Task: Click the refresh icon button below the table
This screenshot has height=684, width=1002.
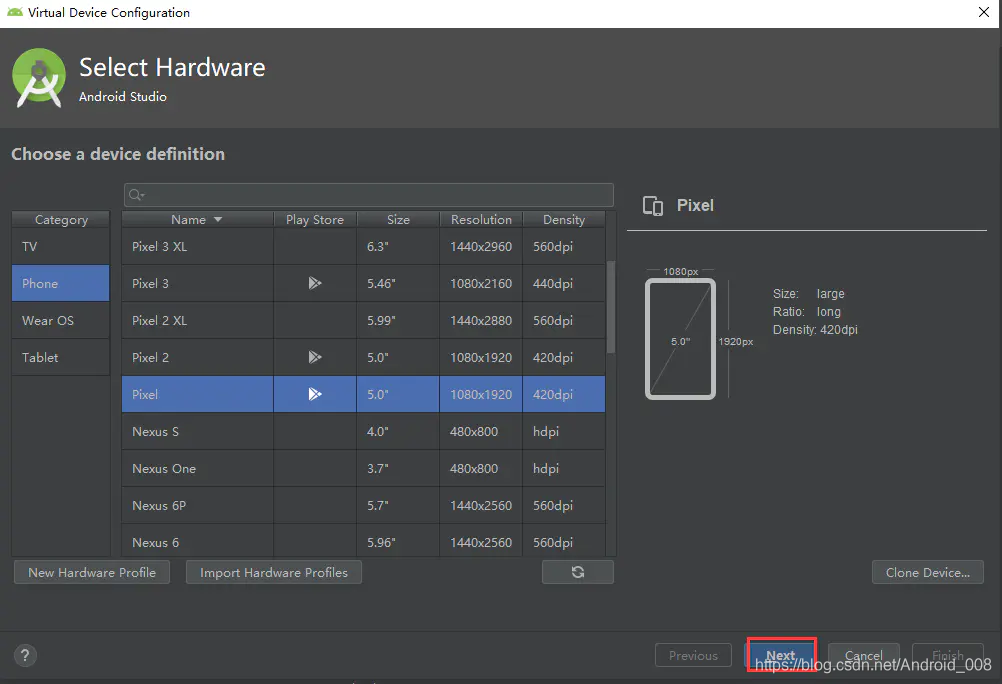Action: (578, 572)
